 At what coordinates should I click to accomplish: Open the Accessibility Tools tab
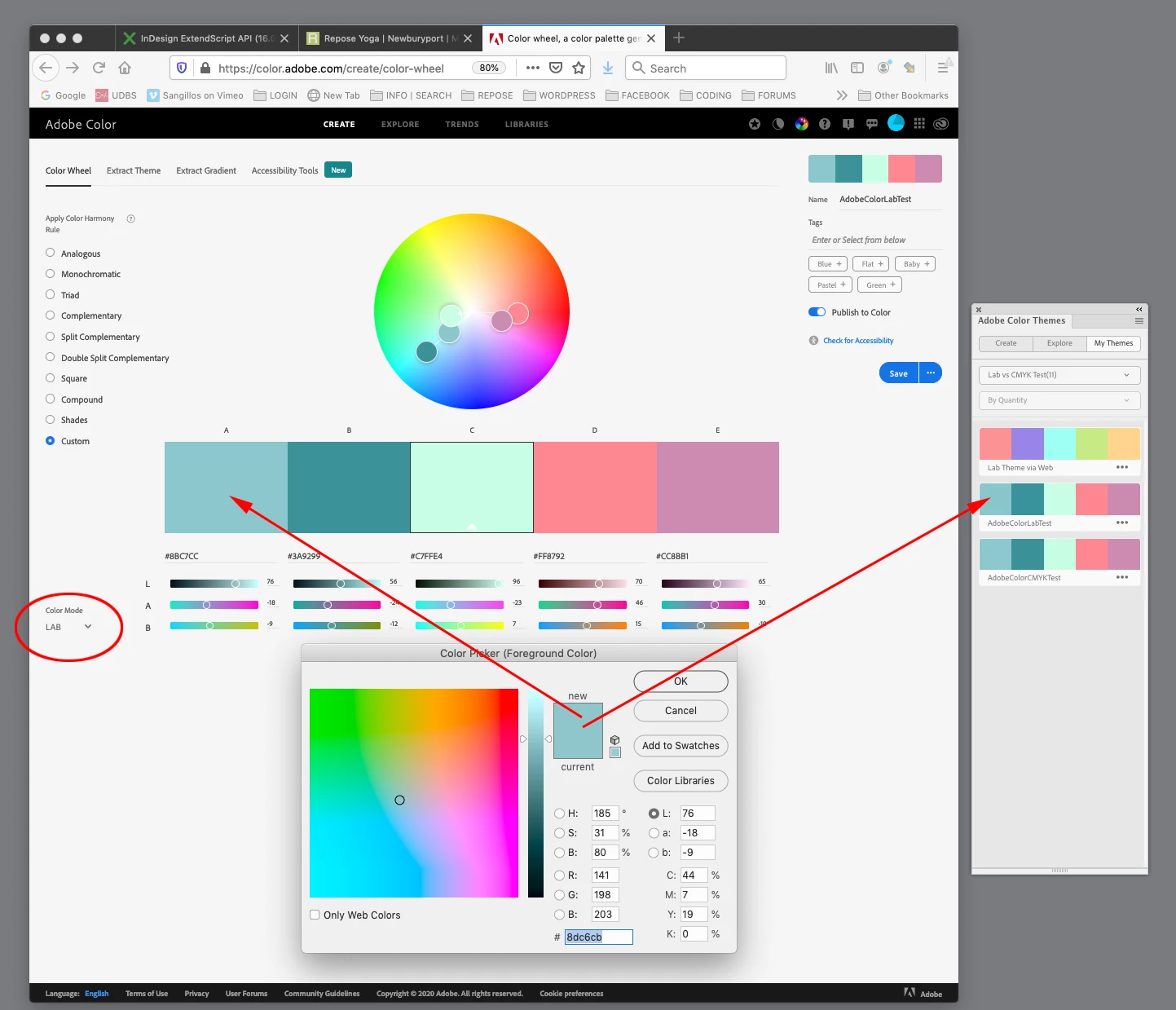284,170
